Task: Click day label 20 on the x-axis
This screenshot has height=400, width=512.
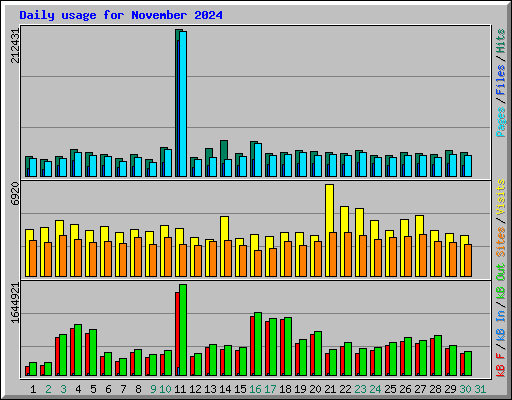Action: [x=315, y=389]
